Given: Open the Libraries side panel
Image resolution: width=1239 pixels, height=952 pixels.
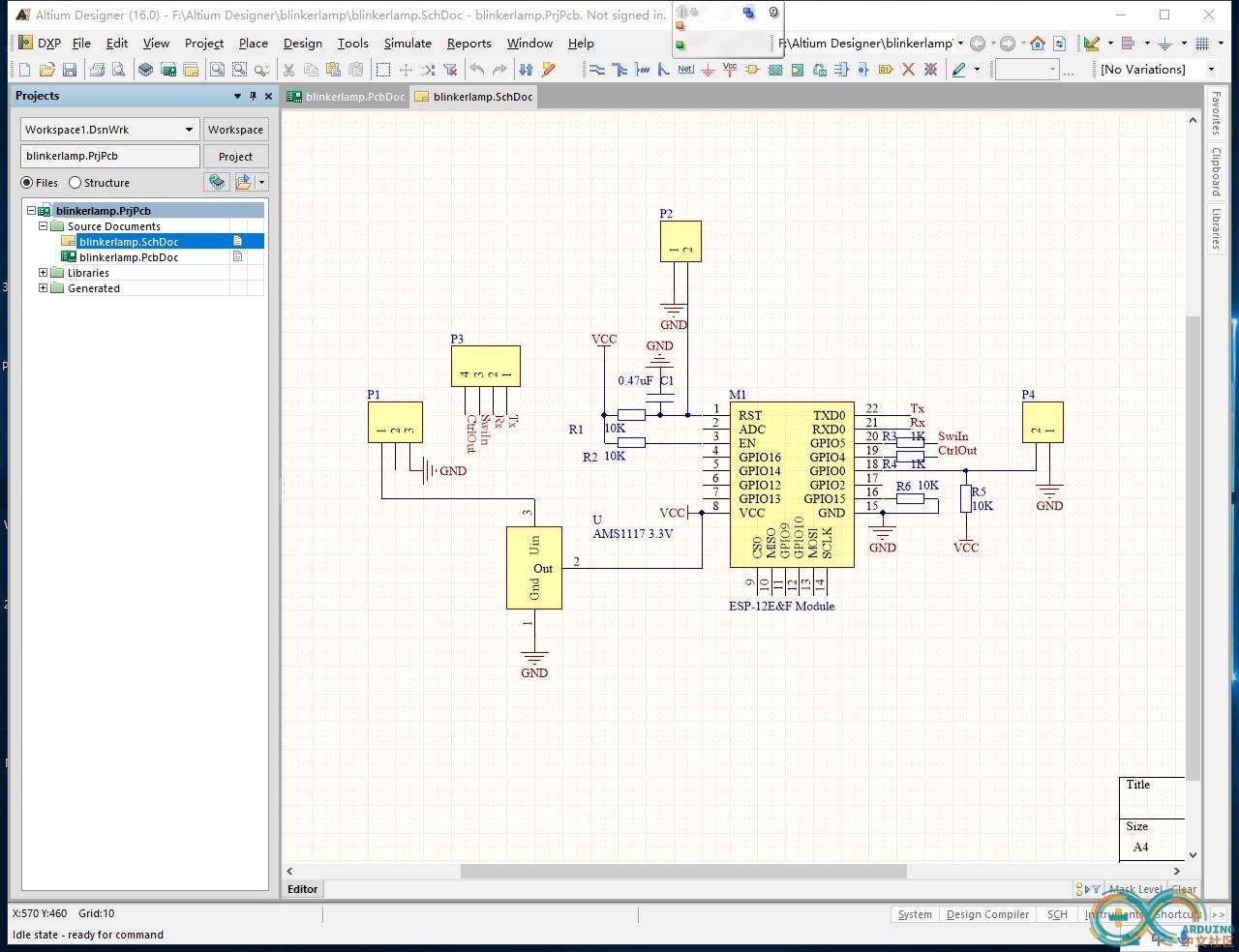Looking at the screenshot, I should [1217, 228].
